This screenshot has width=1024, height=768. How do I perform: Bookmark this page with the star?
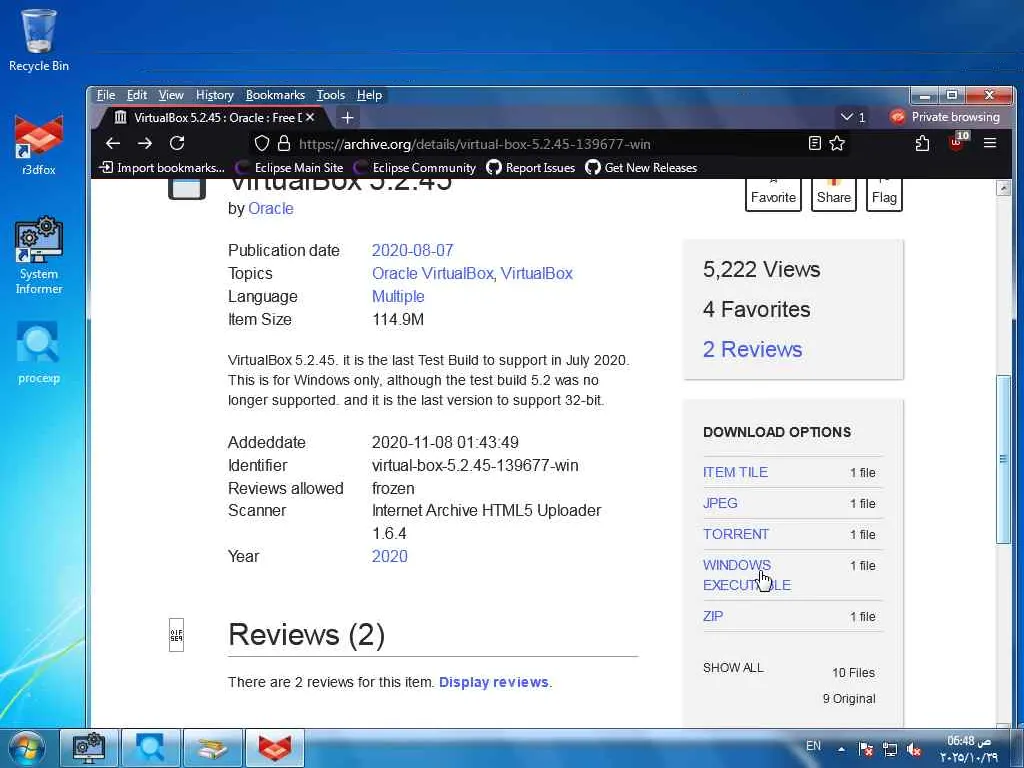(x=837, y=143)
